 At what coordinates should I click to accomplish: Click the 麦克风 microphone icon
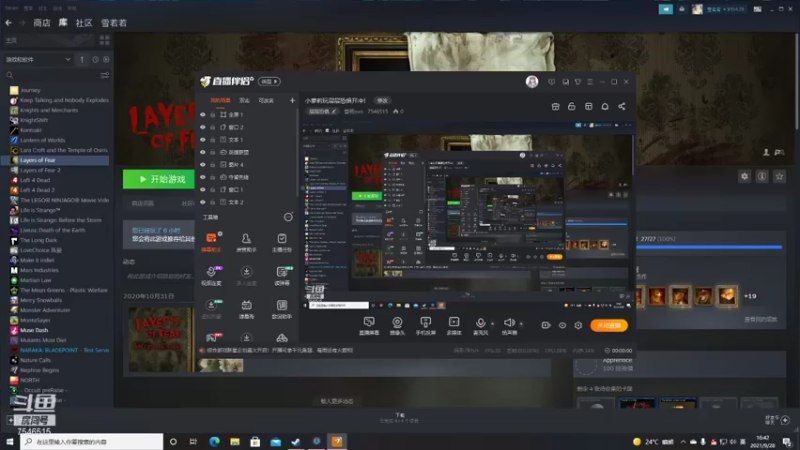[480, 325]
